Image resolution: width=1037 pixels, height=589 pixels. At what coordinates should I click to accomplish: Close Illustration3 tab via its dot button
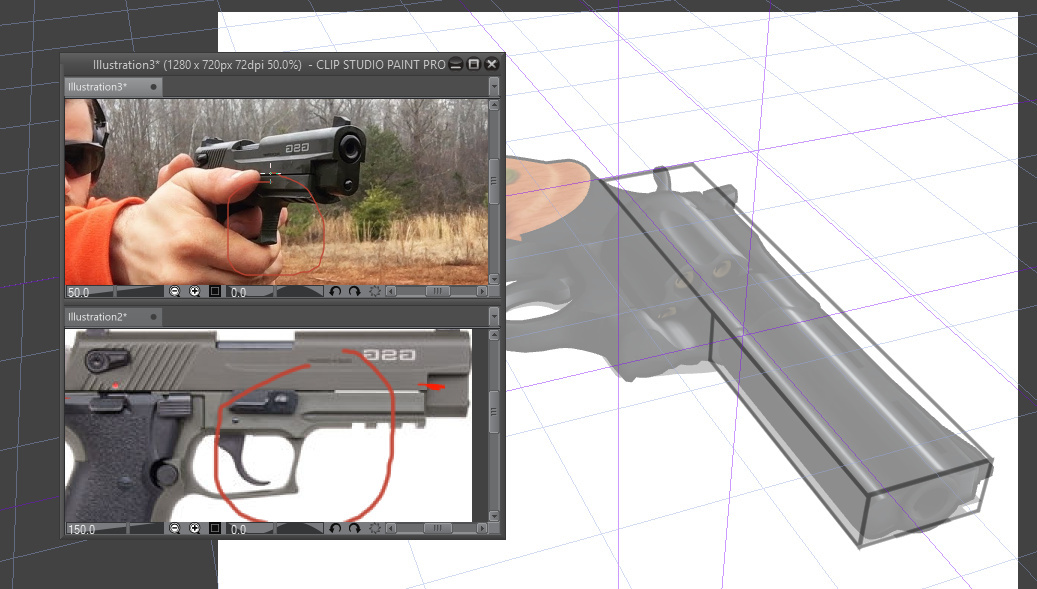click(153, 87)
